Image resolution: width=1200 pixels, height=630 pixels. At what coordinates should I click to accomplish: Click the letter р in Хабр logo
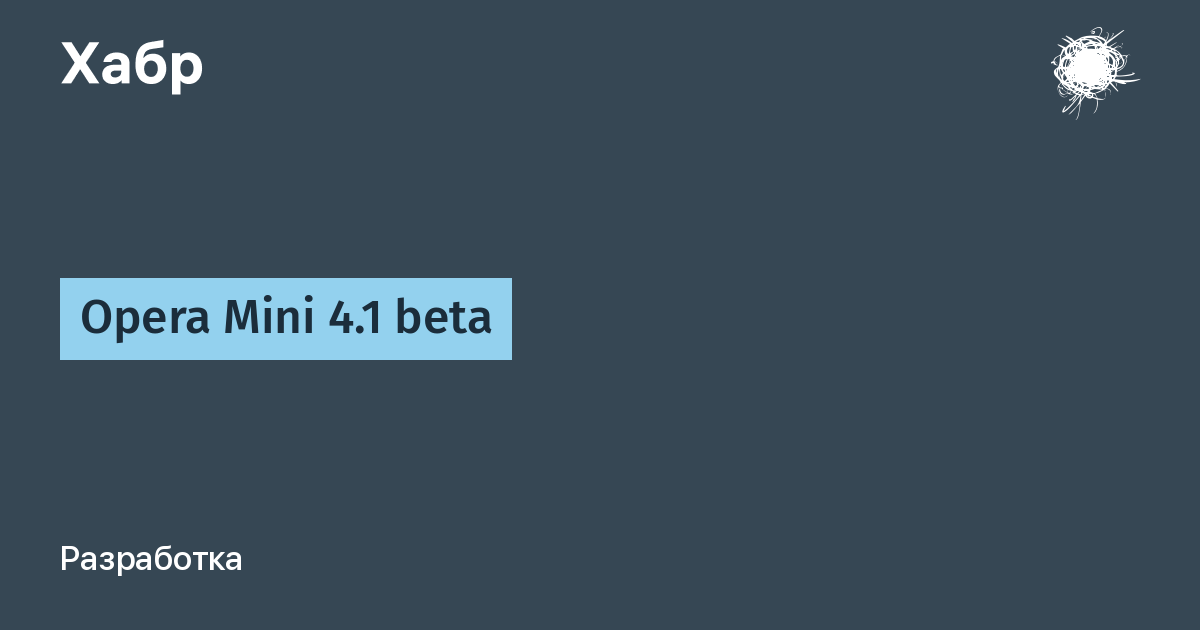tap(188, 70)
